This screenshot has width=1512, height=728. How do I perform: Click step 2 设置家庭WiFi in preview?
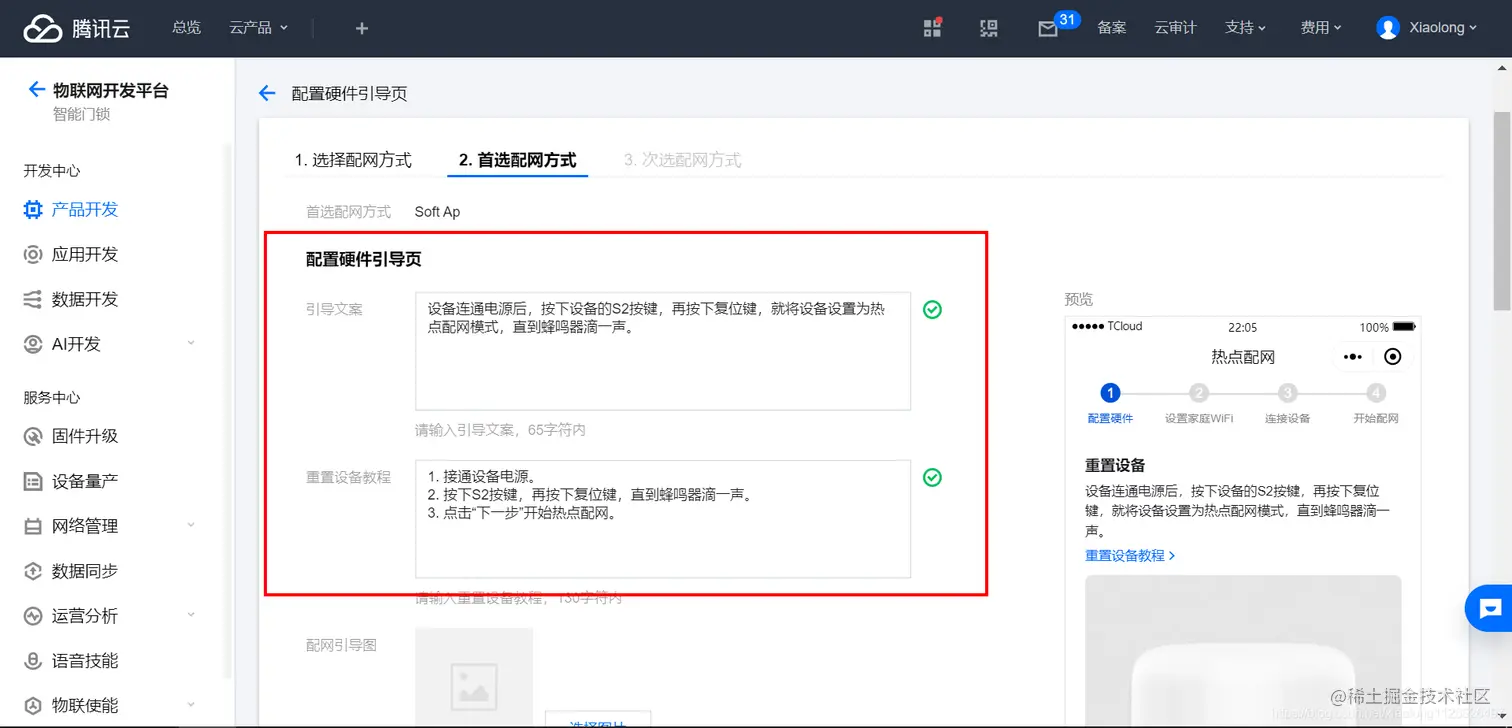[x=1199, y=403]
